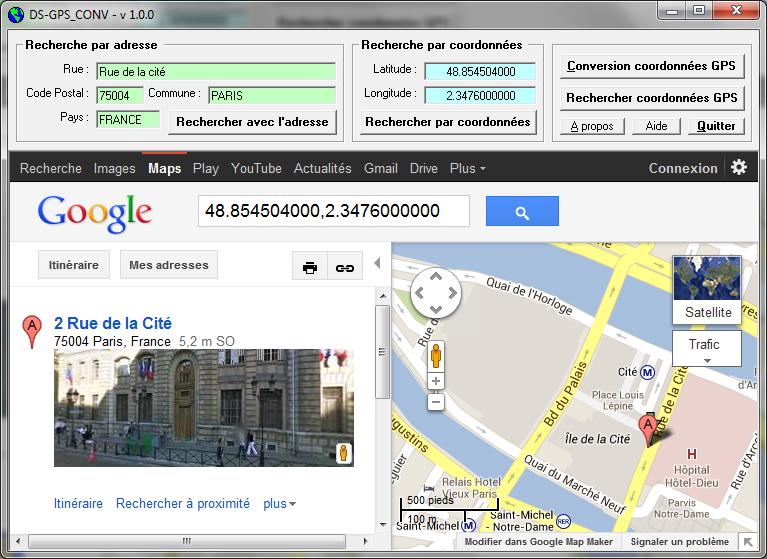
Task: Expand the 'plus' options under address
Action: 279,504
